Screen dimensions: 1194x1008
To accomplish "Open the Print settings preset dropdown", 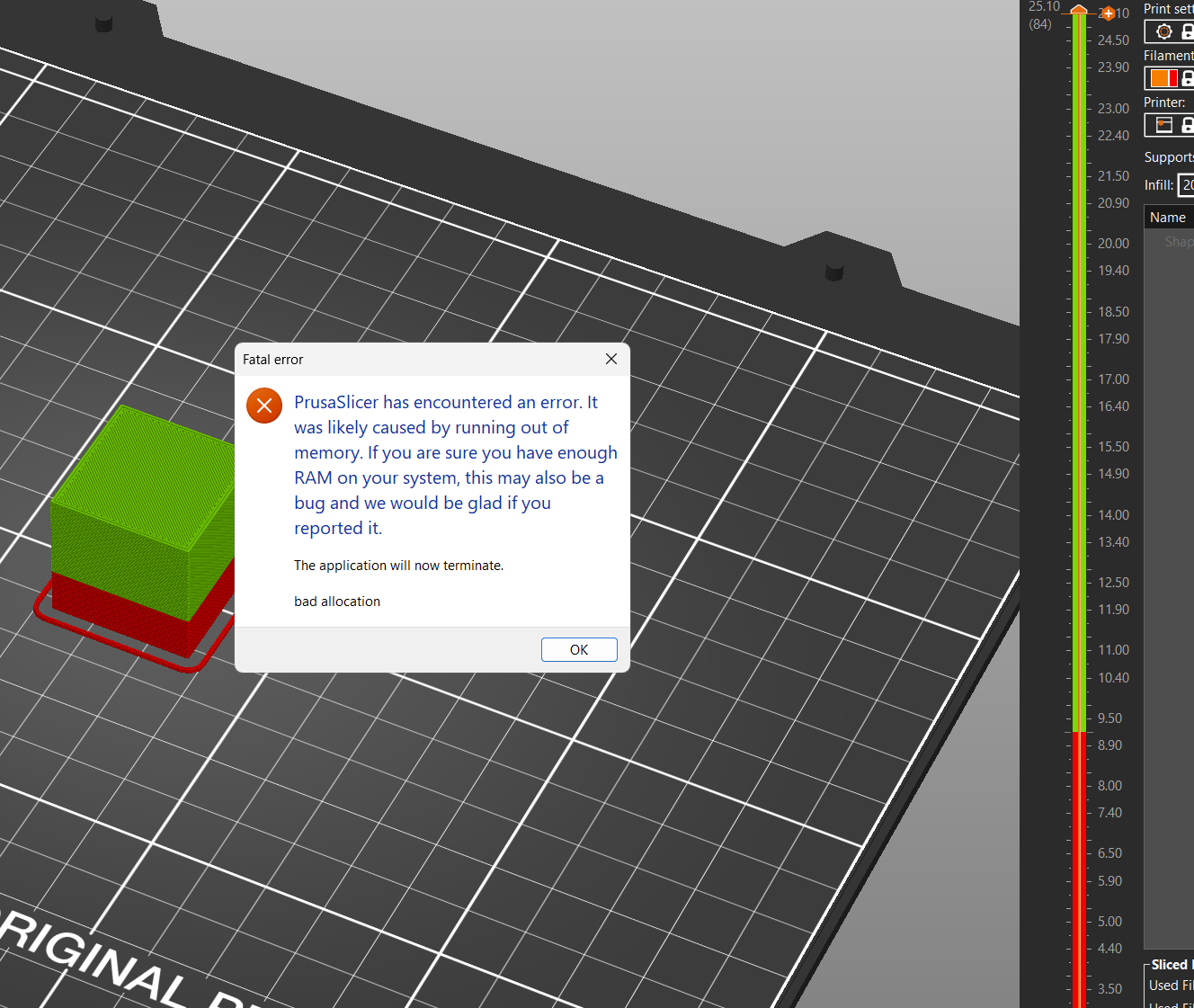I will pos(1178,31).
